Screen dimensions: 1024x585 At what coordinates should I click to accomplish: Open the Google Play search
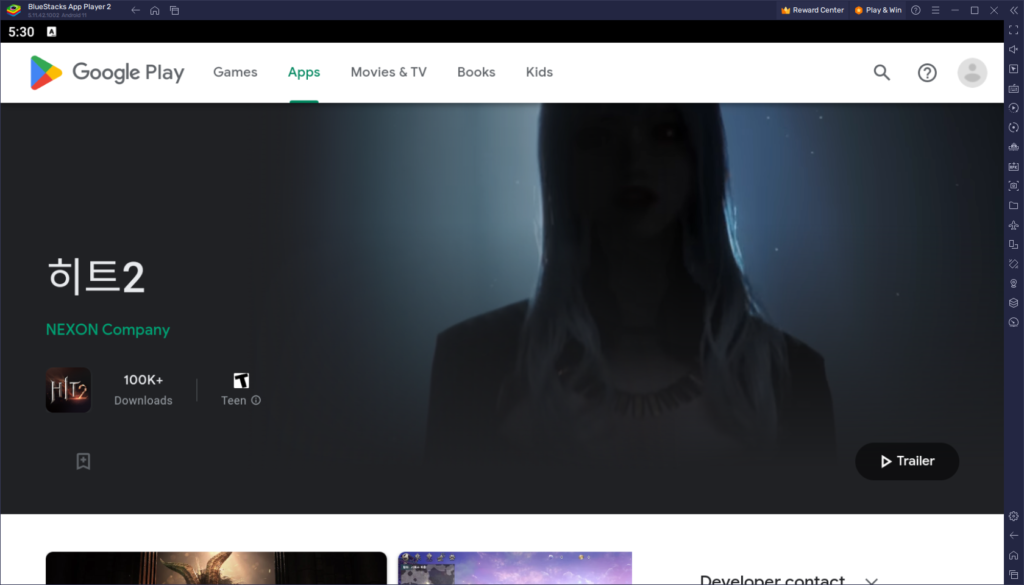pos(881,72)
